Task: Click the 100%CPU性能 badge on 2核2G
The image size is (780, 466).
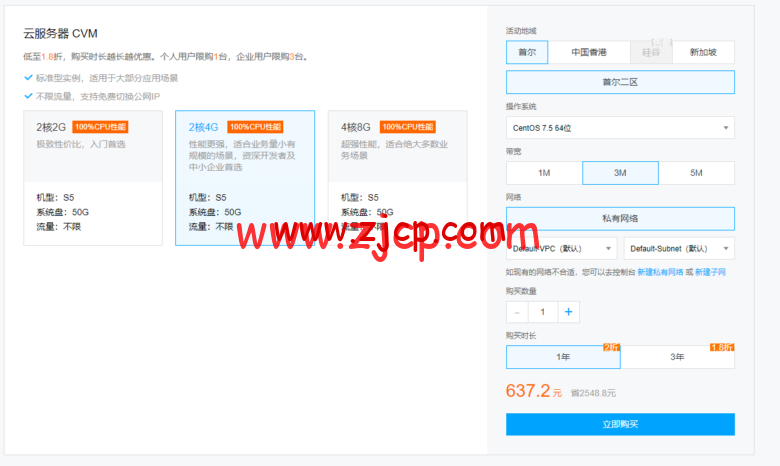Action: [x=100, y=127]
